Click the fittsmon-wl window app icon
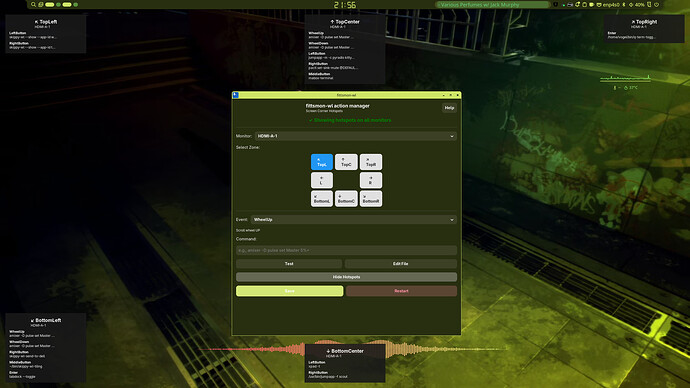 tap(235, 95)
